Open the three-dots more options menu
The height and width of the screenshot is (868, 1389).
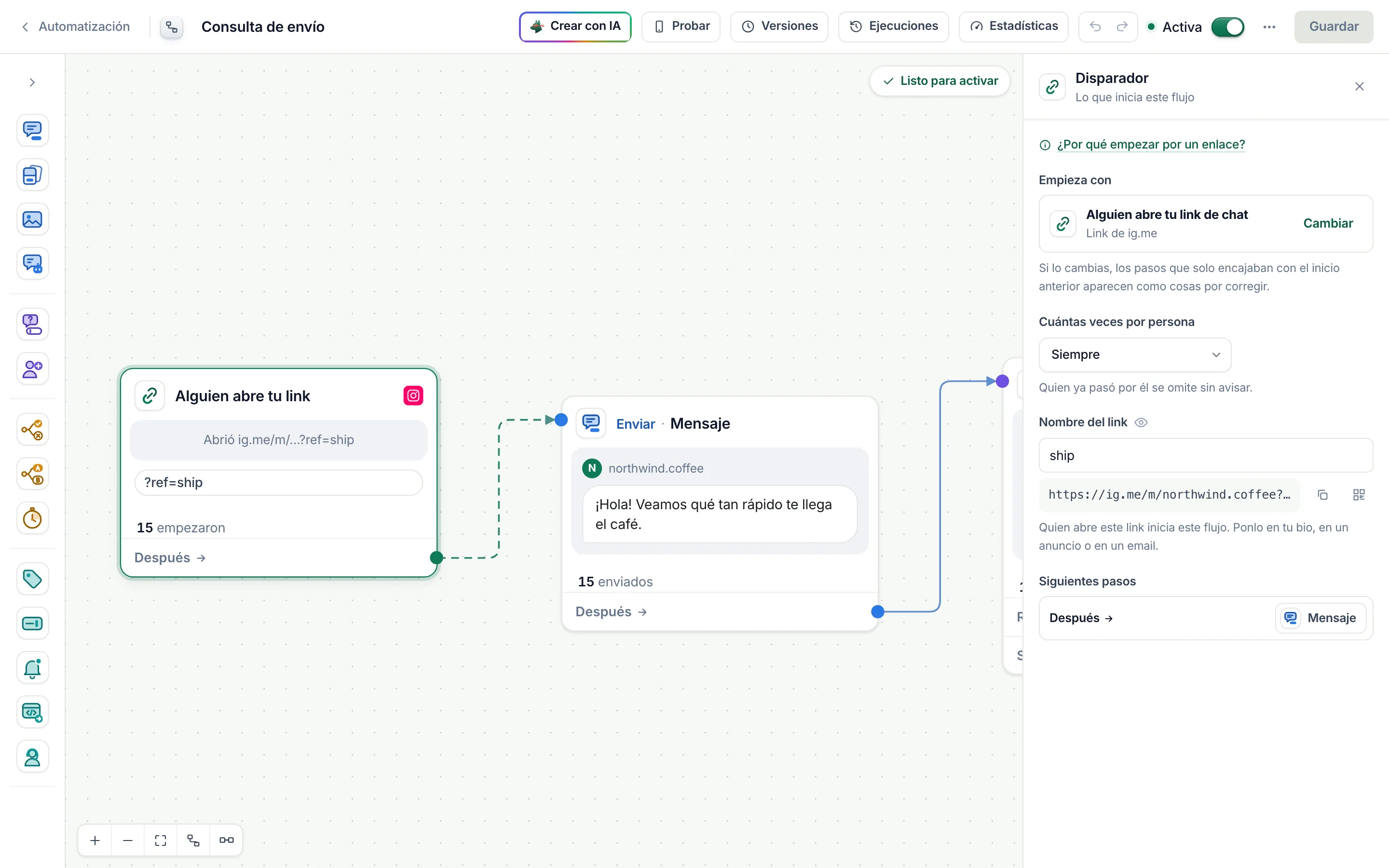click(1269, 27)
